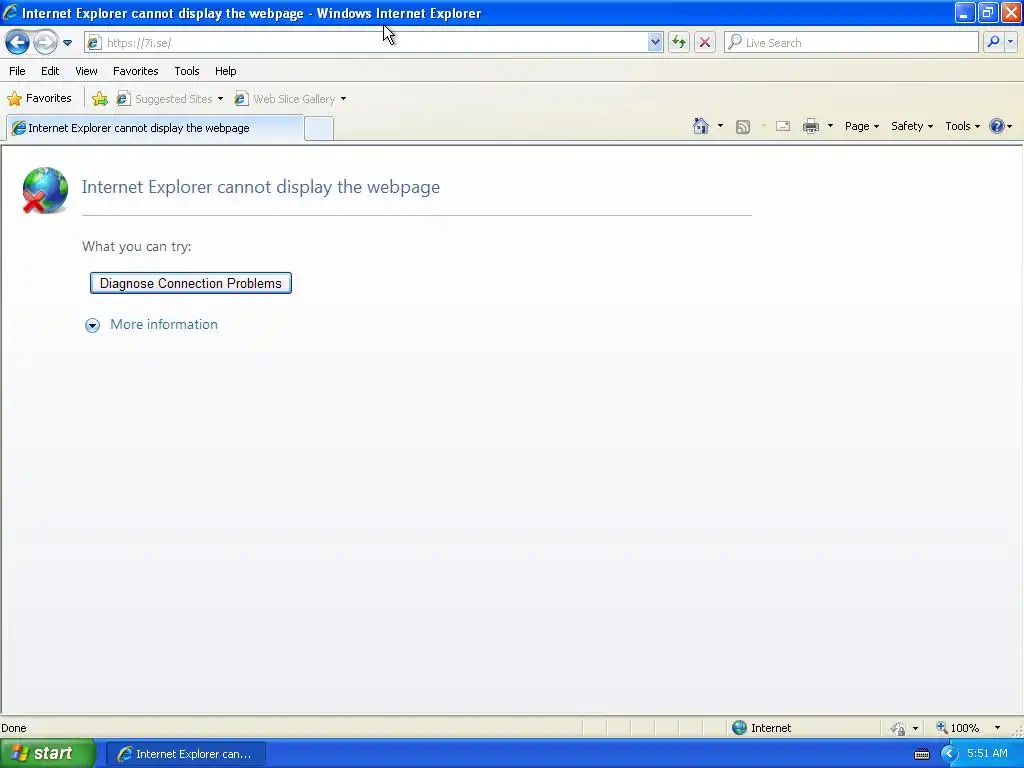
Task: Open the View menu
Action: 86,71
